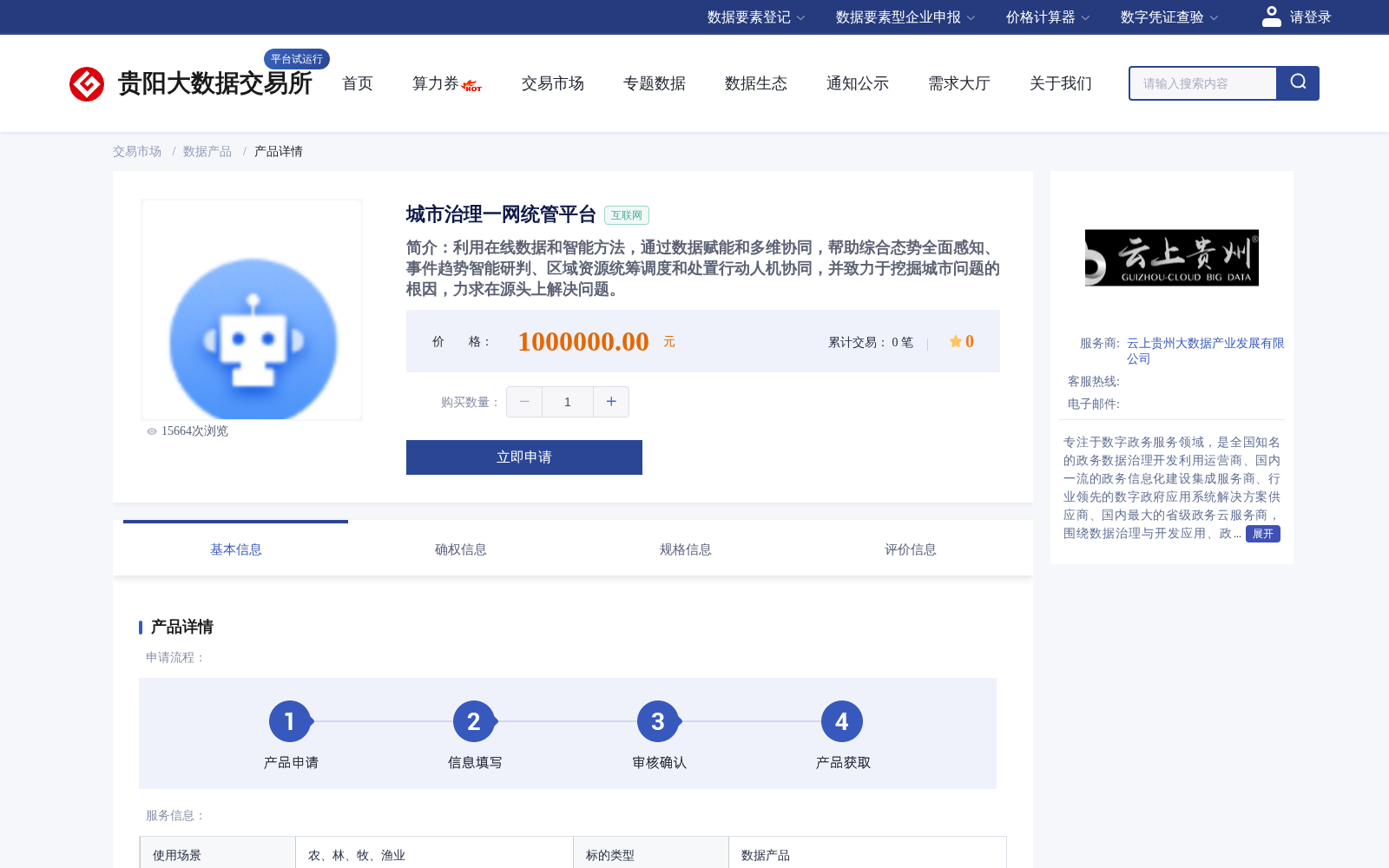Click the search input field
The width and height of the screenshot is (1389, 868).
(1203, 83)
